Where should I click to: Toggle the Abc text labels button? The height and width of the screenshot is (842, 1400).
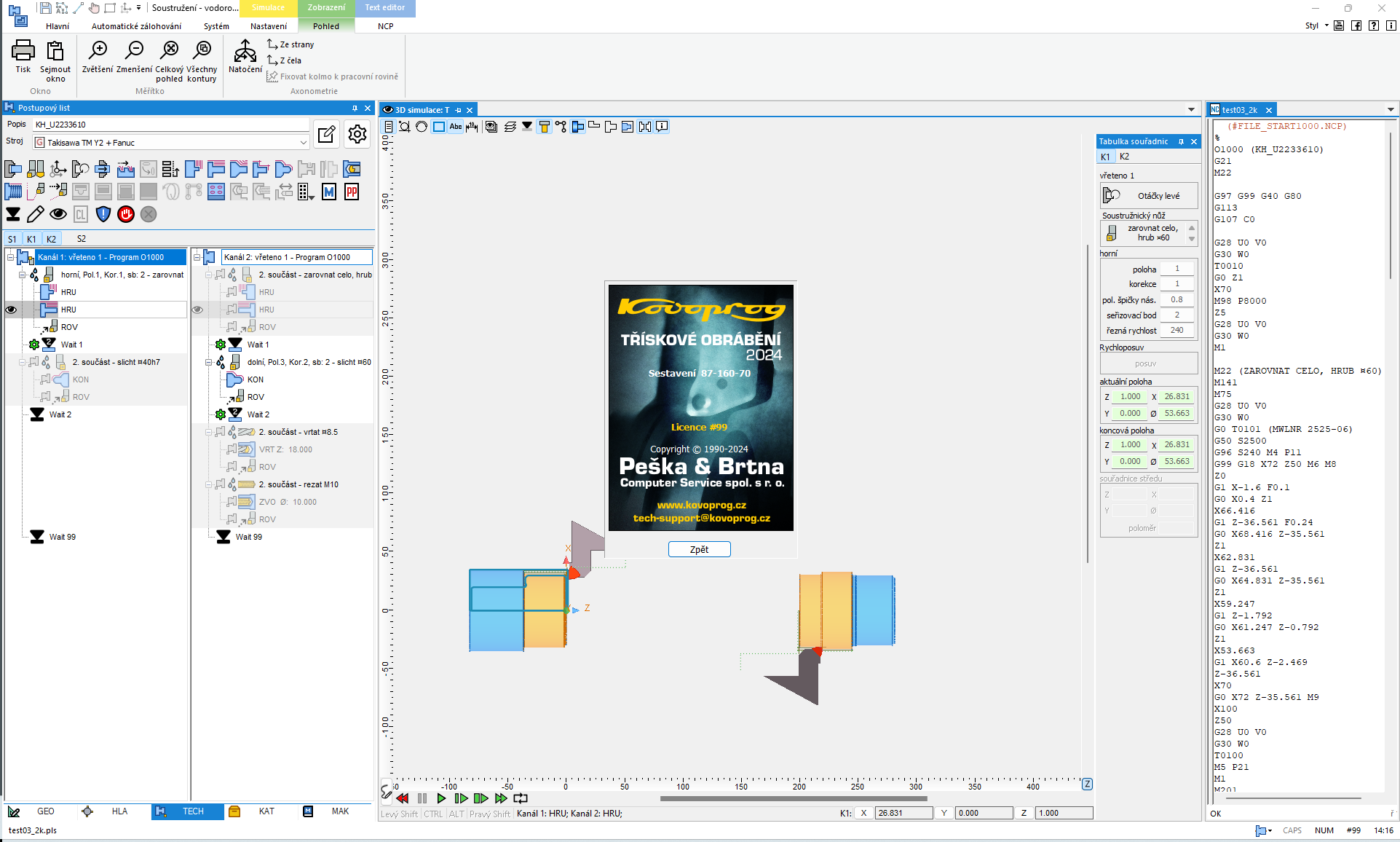456,127
